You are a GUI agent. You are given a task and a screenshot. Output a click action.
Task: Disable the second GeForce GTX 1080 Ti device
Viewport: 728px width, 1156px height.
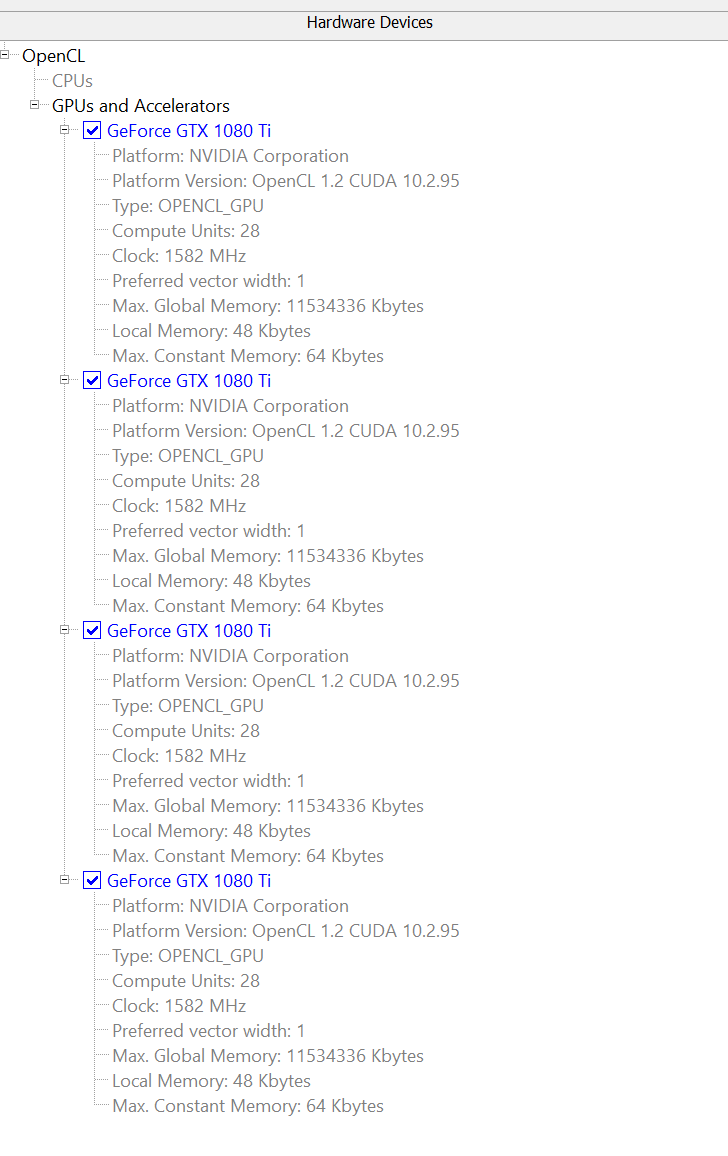(x=92, y=381)
